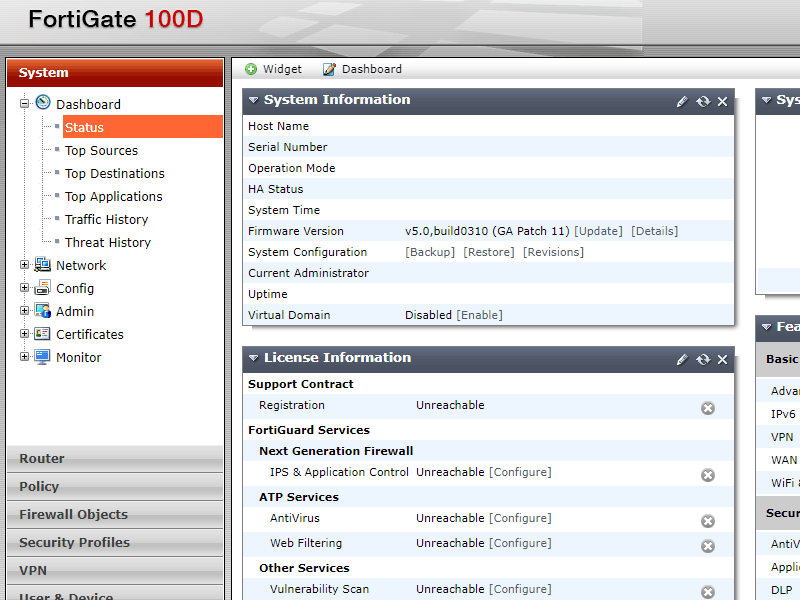Collapse the Dashboard tree node
This screenshot has width=800, height=600.
(25, 103)
